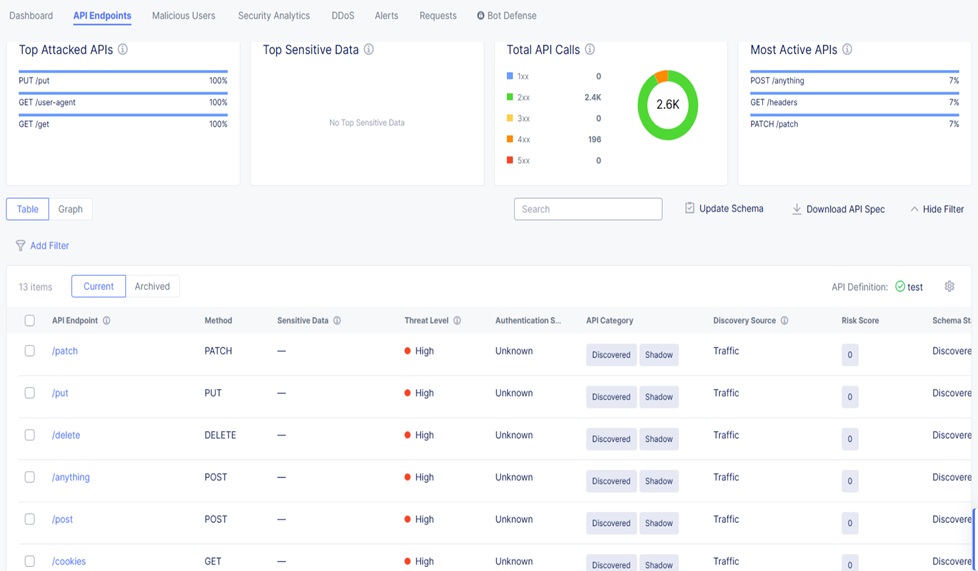This screenshot has height=571, width=978.
Task: Click info icon beside Most Active APIs
Action: 847,49
